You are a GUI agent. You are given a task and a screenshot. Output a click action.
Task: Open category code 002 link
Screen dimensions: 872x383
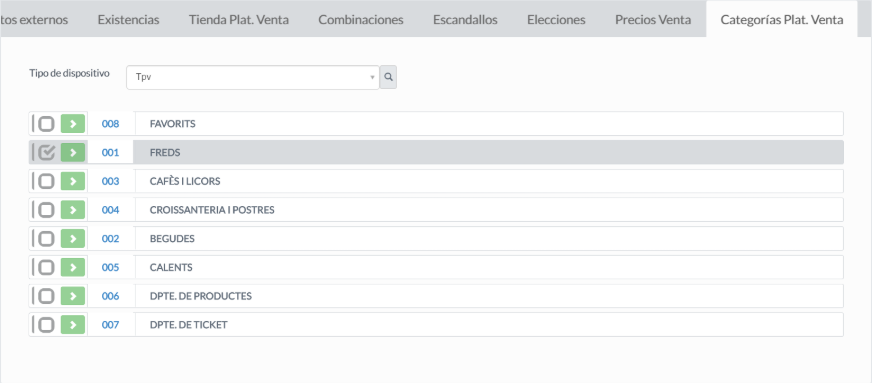click(x=110, y=238)
